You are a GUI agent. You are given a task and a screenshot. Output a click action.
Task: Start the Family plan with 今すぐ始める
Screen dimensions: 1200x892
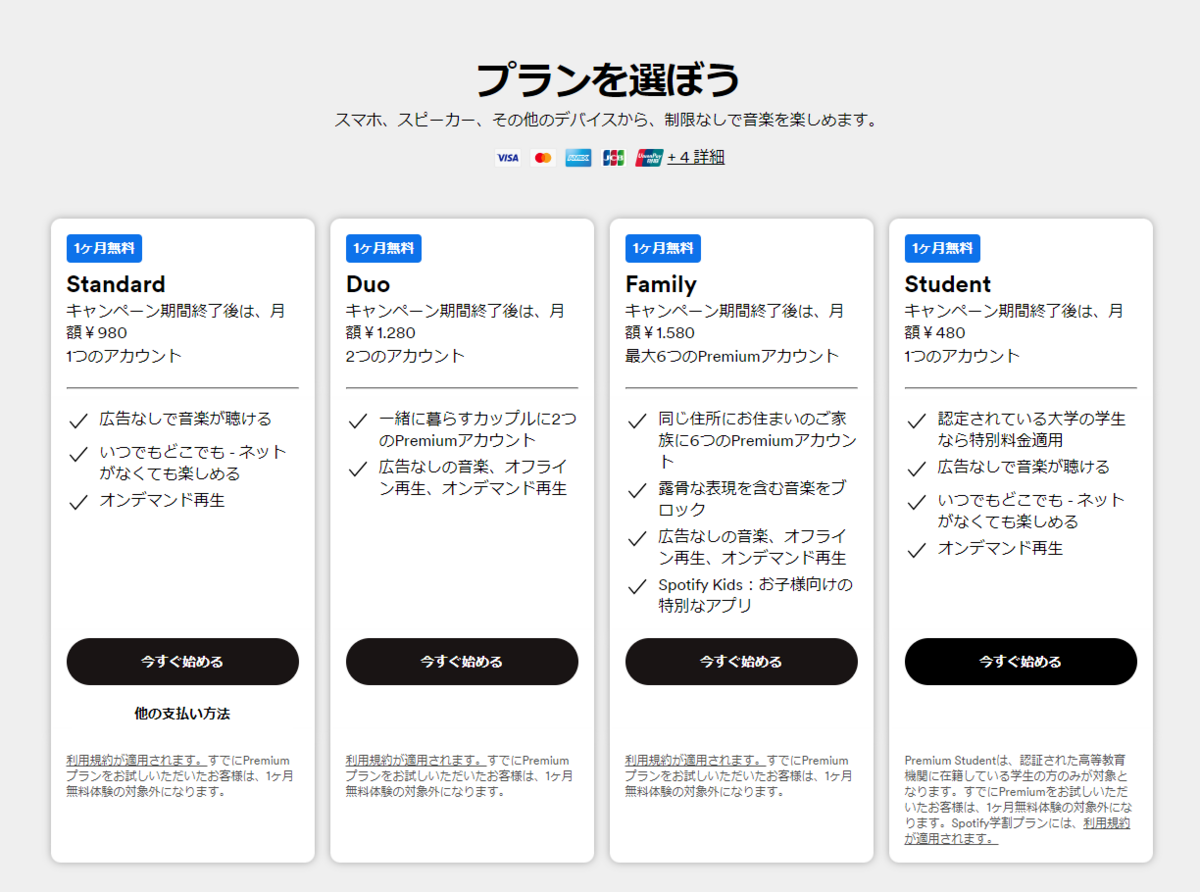741,662
